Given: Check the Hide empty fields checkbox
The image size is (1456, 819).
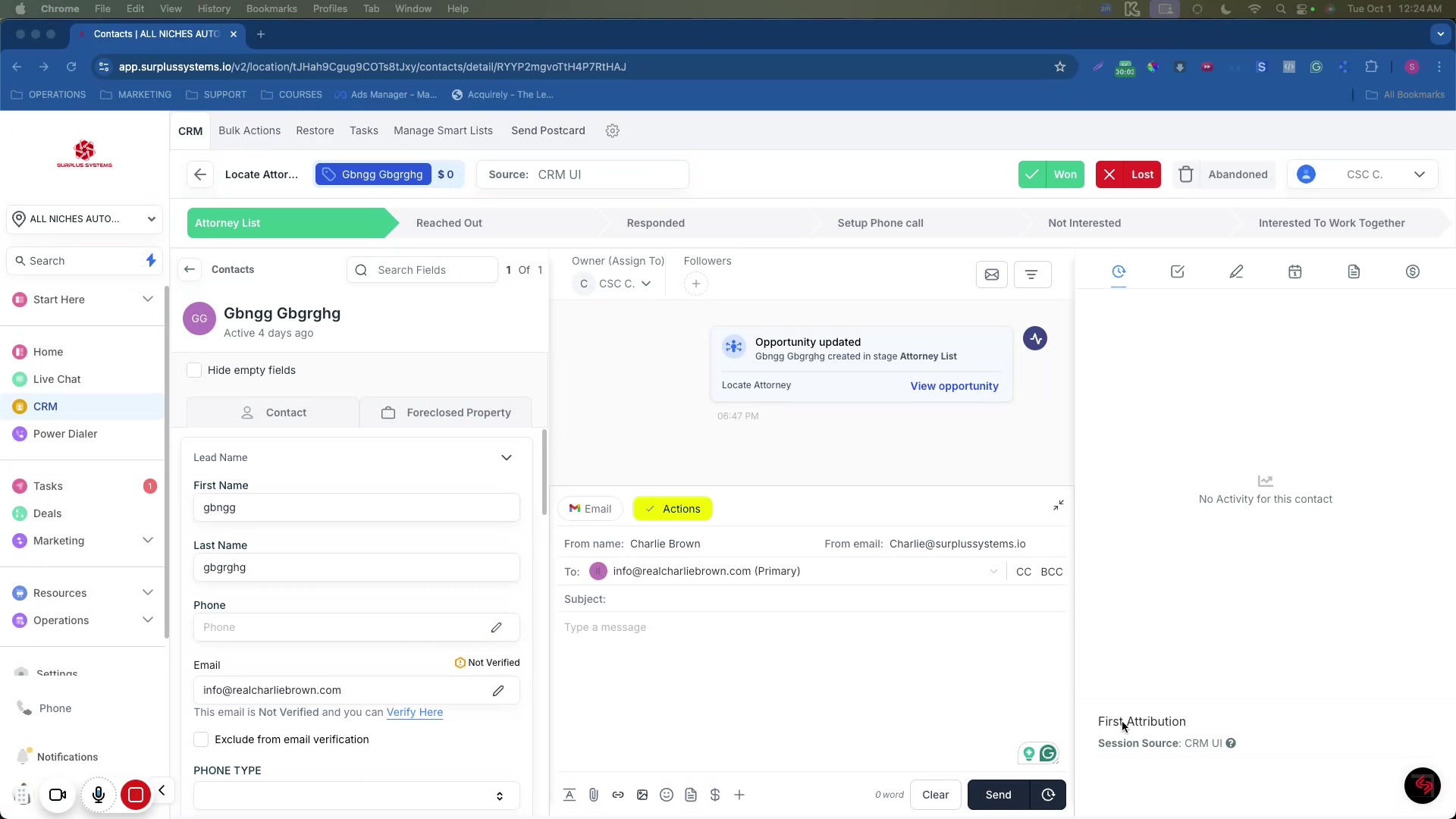Looking at the screenshot, I should point(194,370).
